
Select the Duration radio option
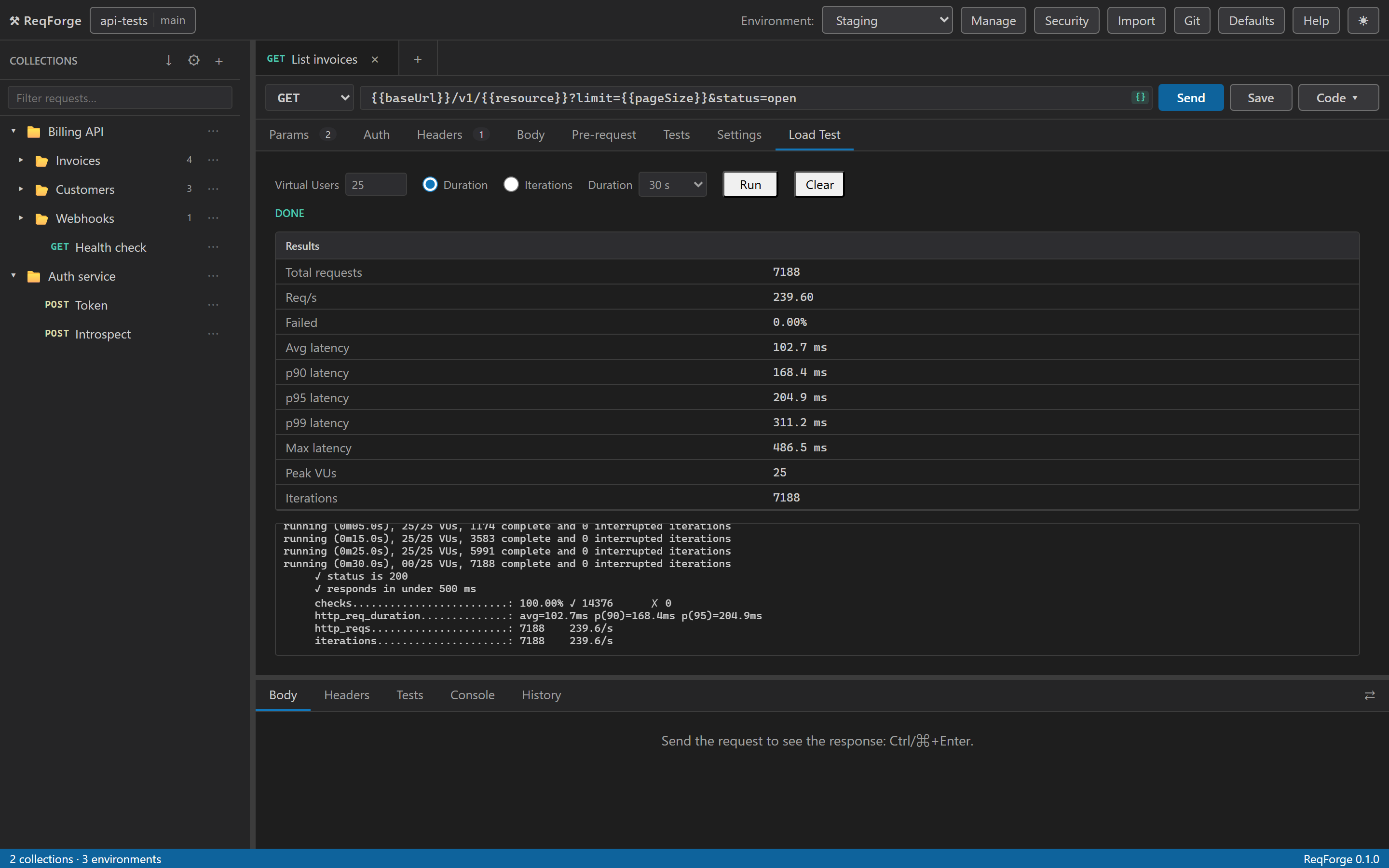pyautogui.click(x=429, y=184)
